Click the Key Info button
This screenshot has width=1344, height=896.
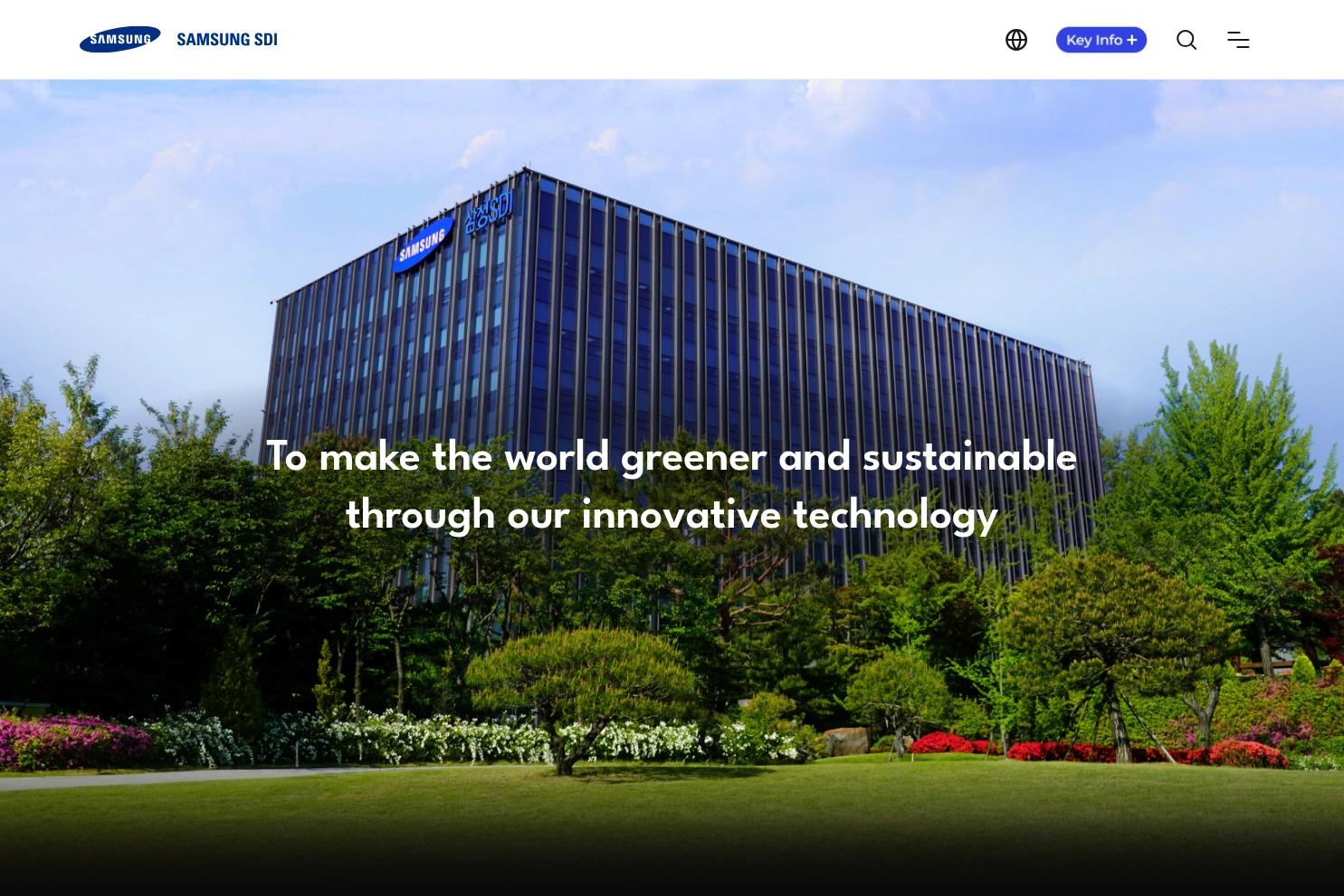coord(1101,40)
